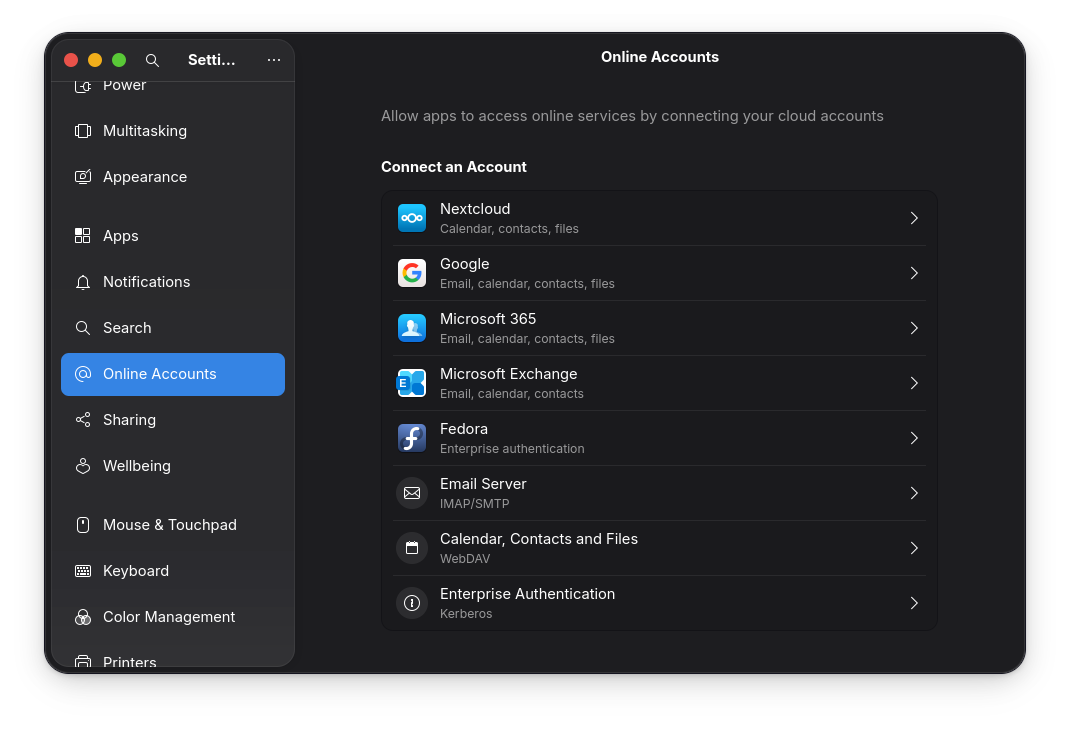Open Google account setup
This screenshot has width=1070, height=730.
(660, 272)
